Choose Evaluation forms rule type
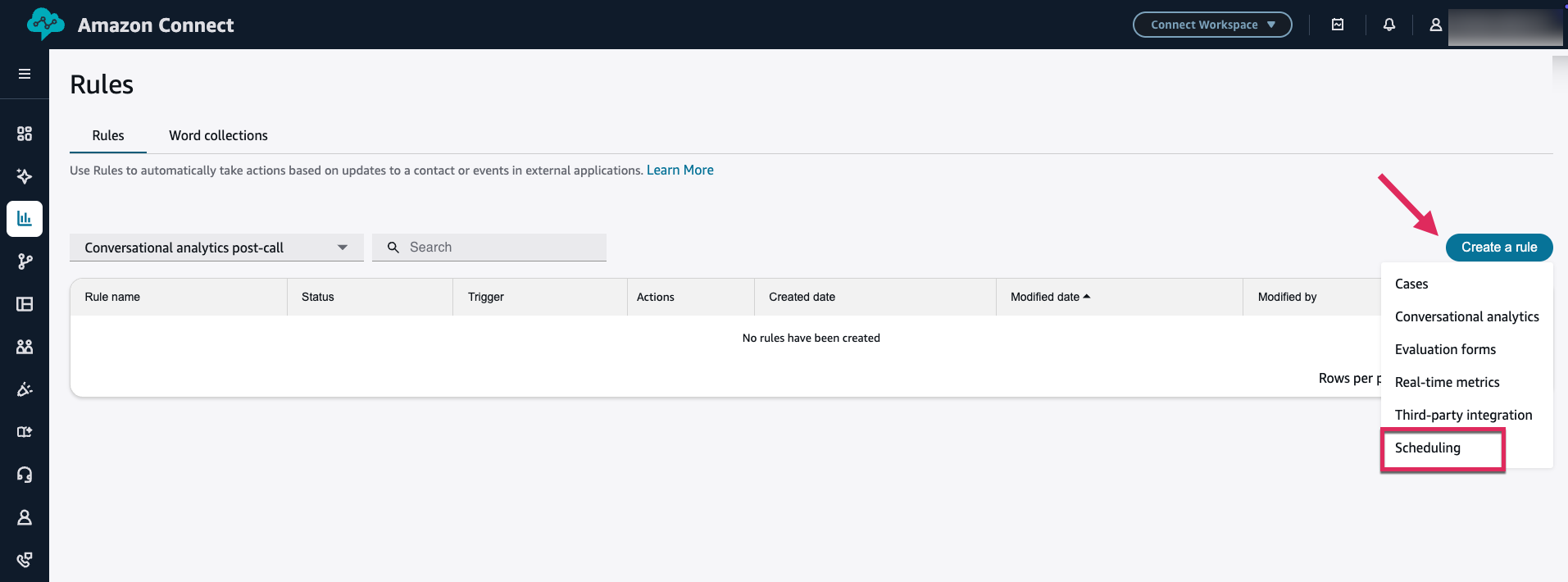 1445,349
